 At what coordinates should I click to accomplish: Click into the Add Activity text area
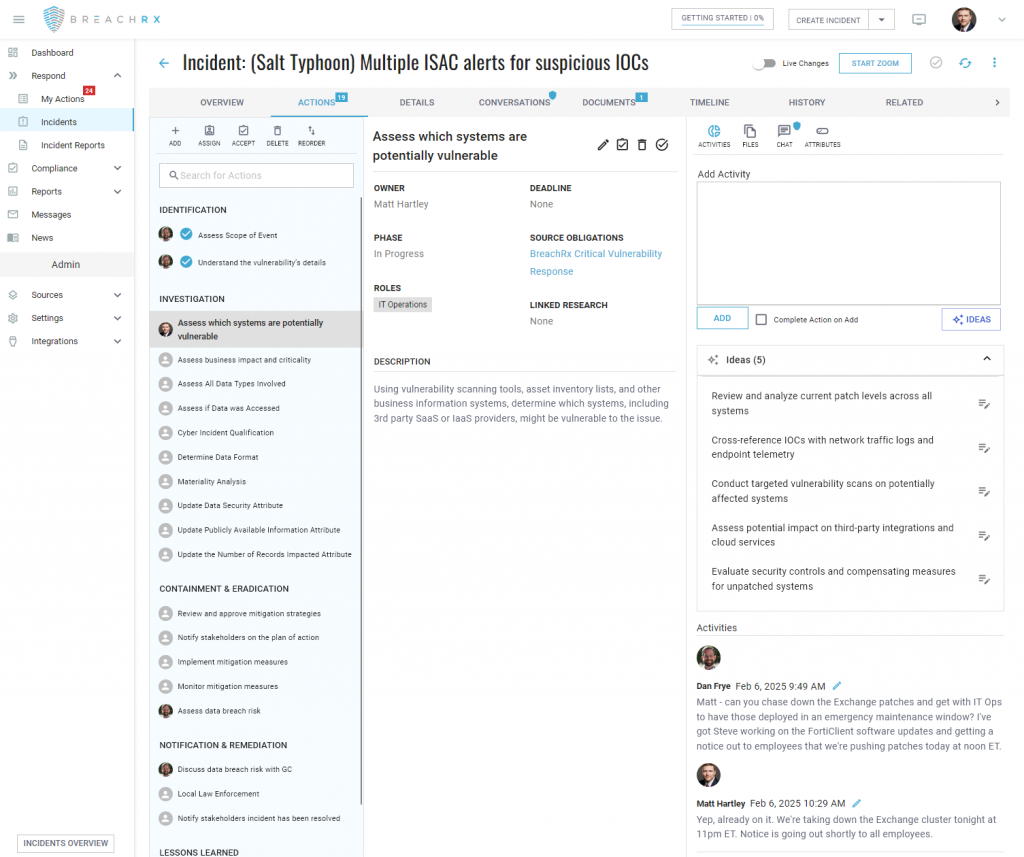tap(848, 243)
